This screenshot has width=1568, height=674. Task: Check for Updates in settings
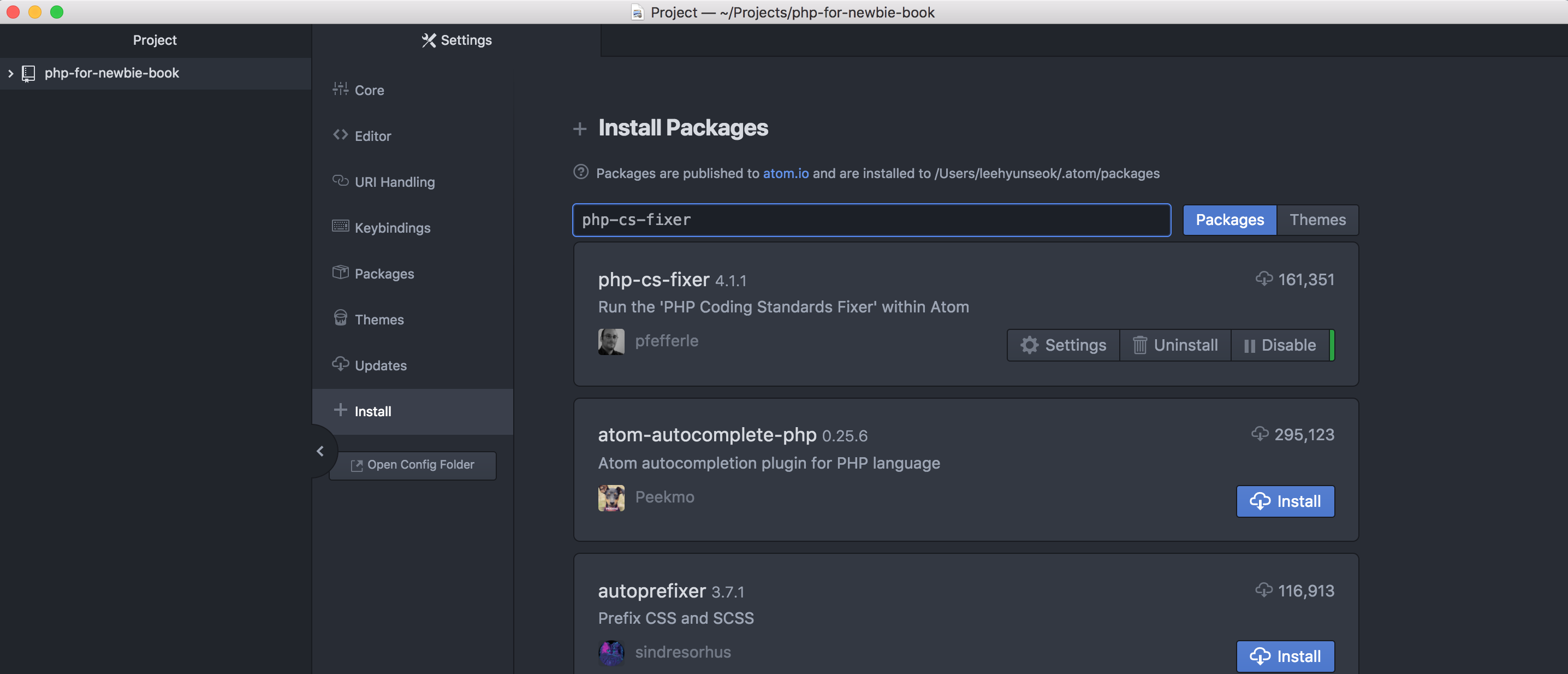381,365
